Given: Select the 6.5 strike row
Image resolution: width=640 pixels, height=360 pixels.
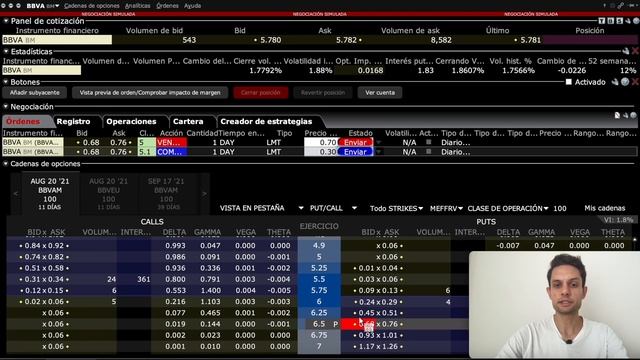Looking at the screenshot, I should coord(319,324).
